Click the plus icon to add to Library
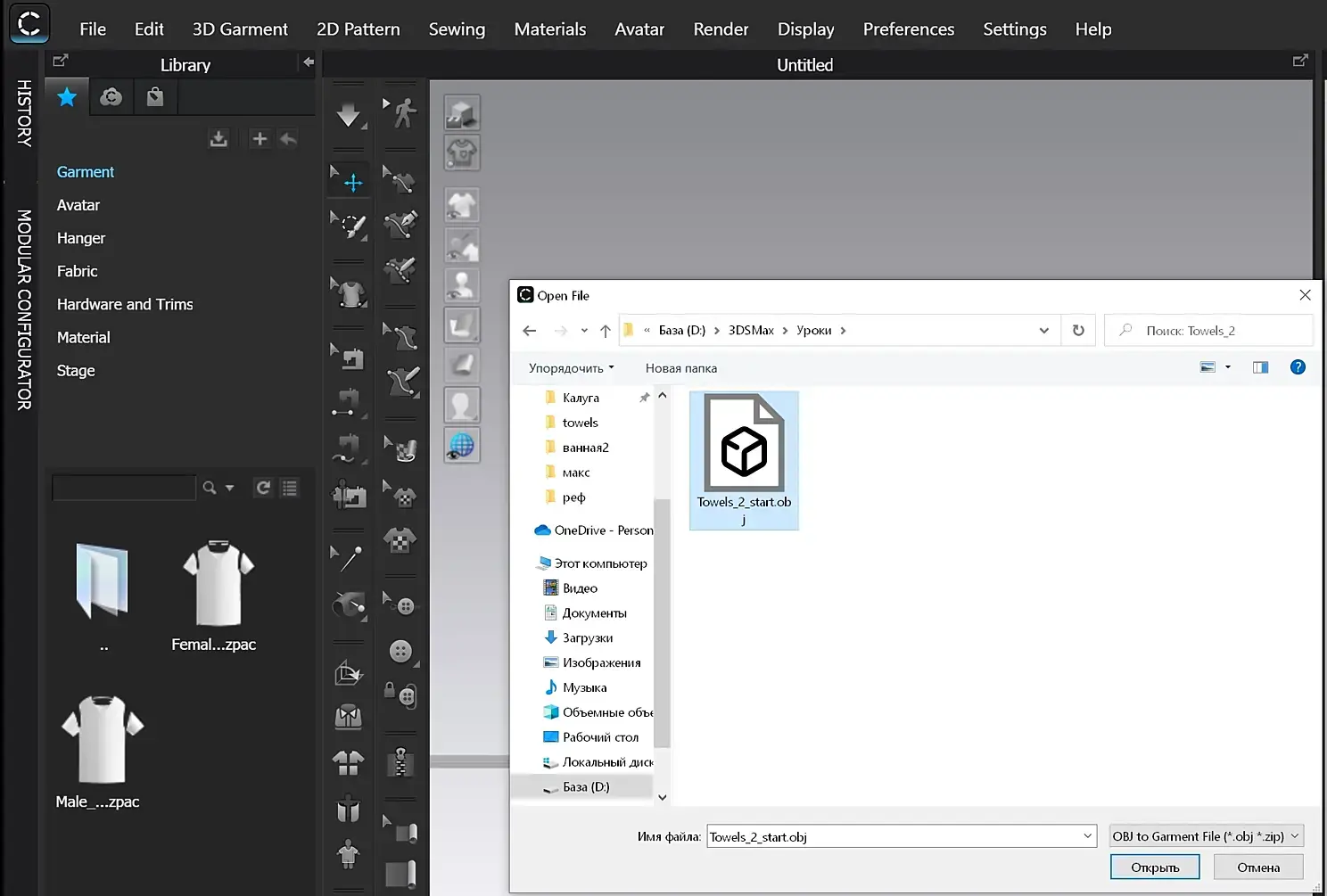Viewport: 1327px width, 896px height. tap(260, 139)
